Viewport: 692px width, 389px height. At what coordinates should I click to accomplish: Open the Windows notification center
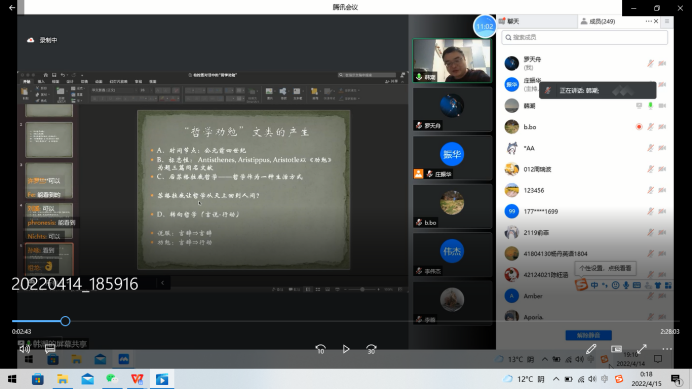(676, 379)
